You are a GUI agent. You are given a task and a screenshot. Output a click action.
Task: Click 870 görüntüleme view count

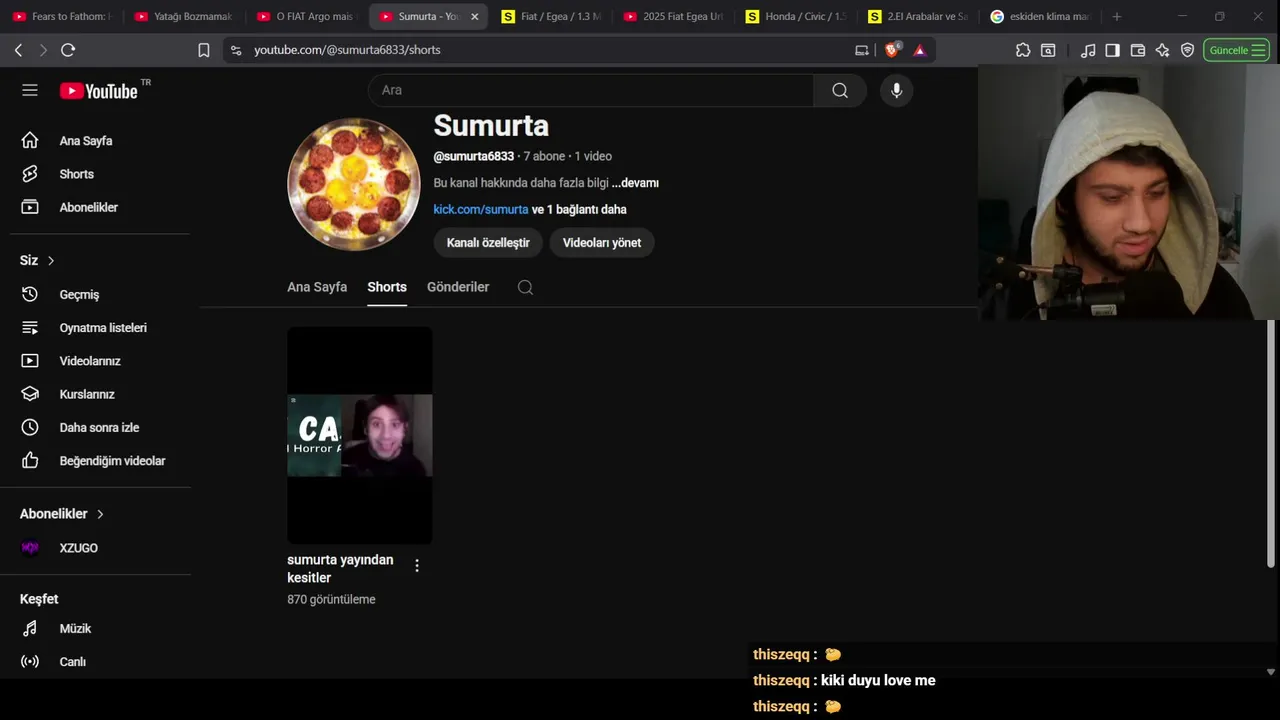[x=331, y=600]
